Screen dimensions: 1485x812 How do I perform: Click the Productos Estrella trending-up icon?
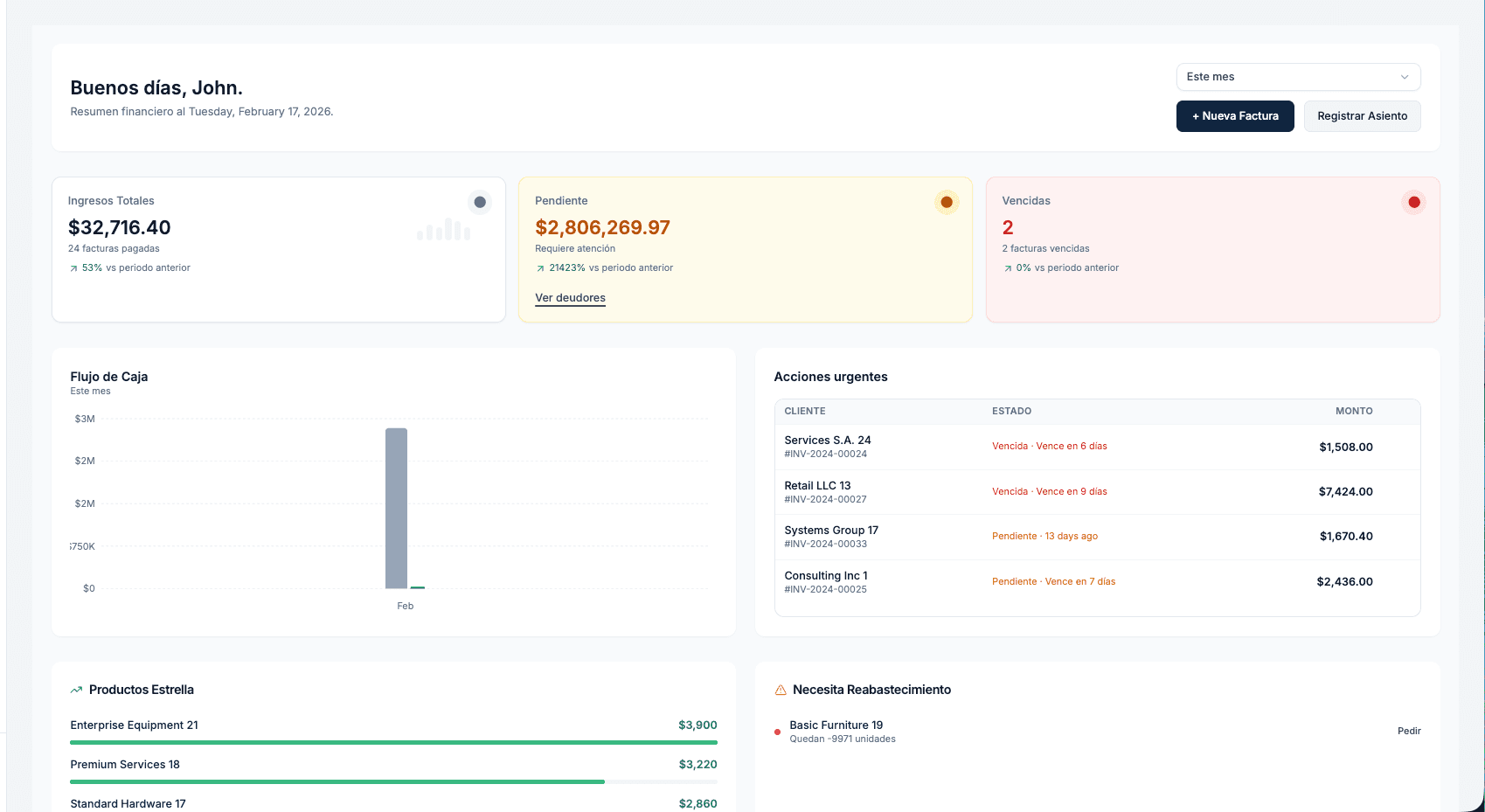click(x=76, y=690)
